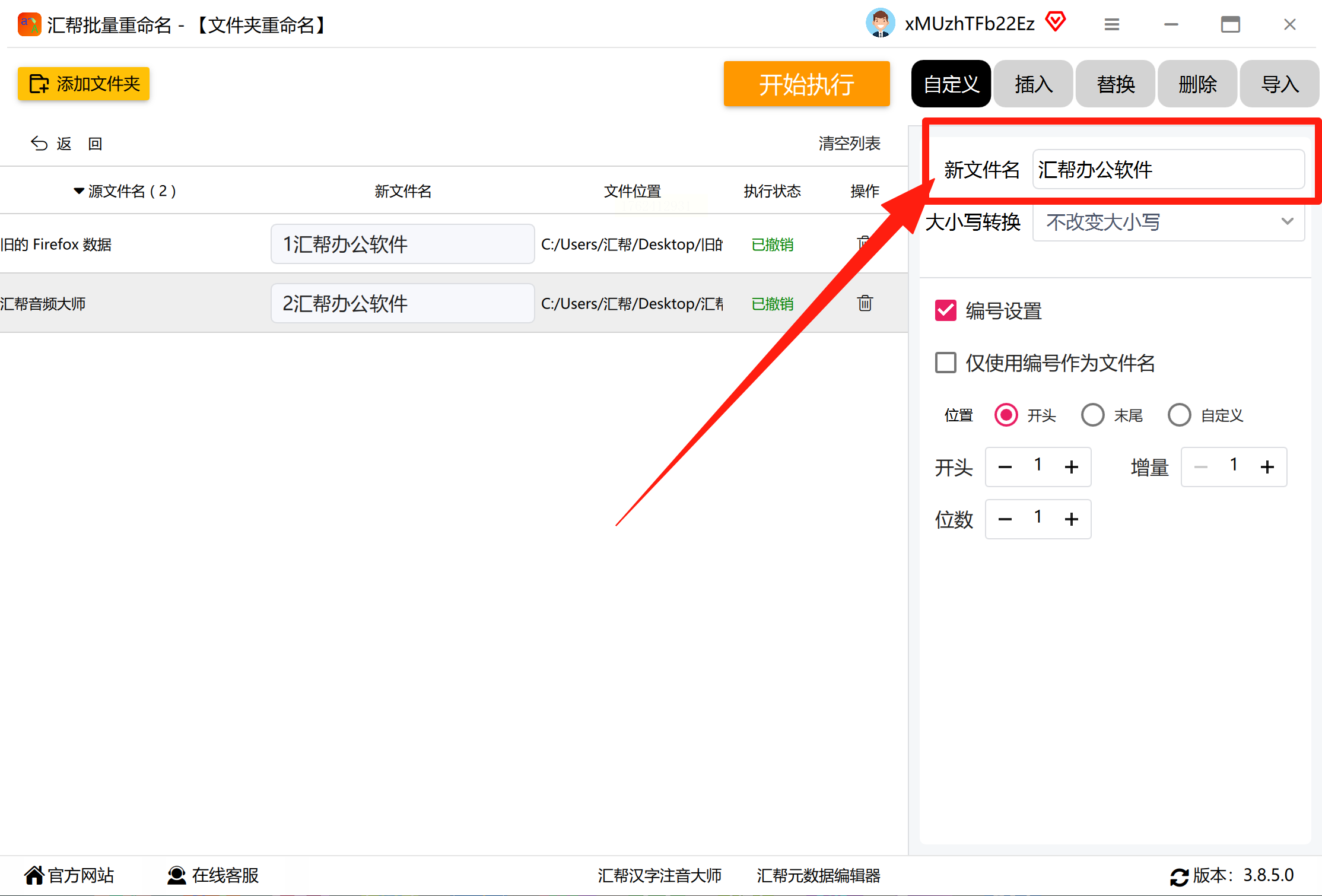Switch to the 插入 tab

[1033, 84]
